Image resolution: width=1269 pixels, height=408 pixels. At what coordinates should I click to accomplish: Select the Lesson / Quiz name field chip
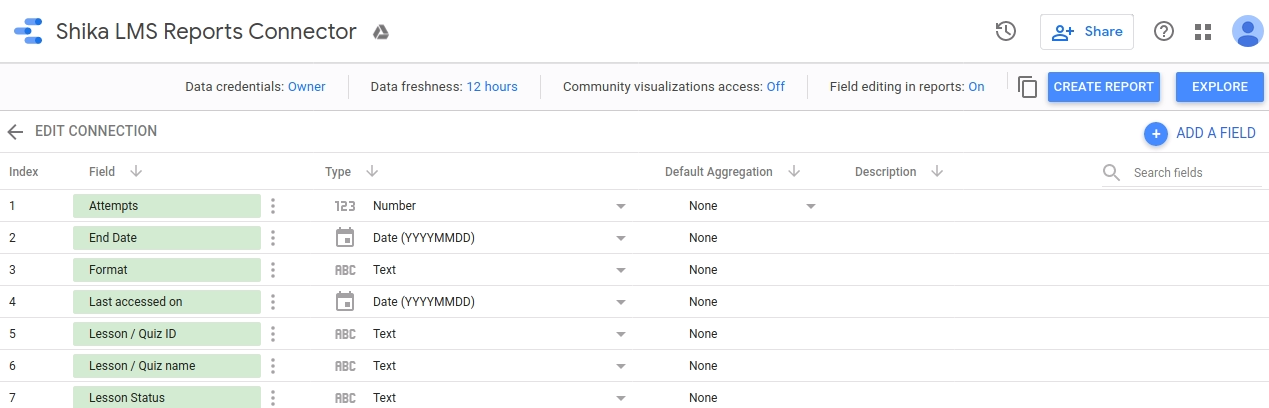point(167,366)
